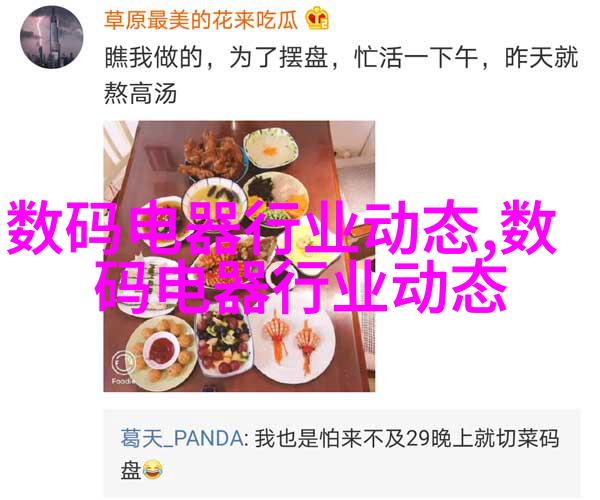Open commenter 葛天_PANDA's profile

[x=181, y=438]
